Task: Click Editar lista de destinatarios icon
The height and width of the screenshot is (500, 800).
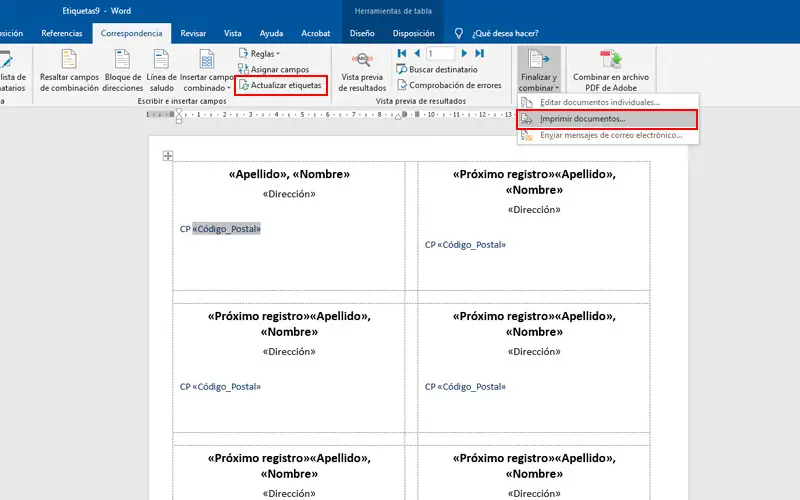Action: coord(7,60)
